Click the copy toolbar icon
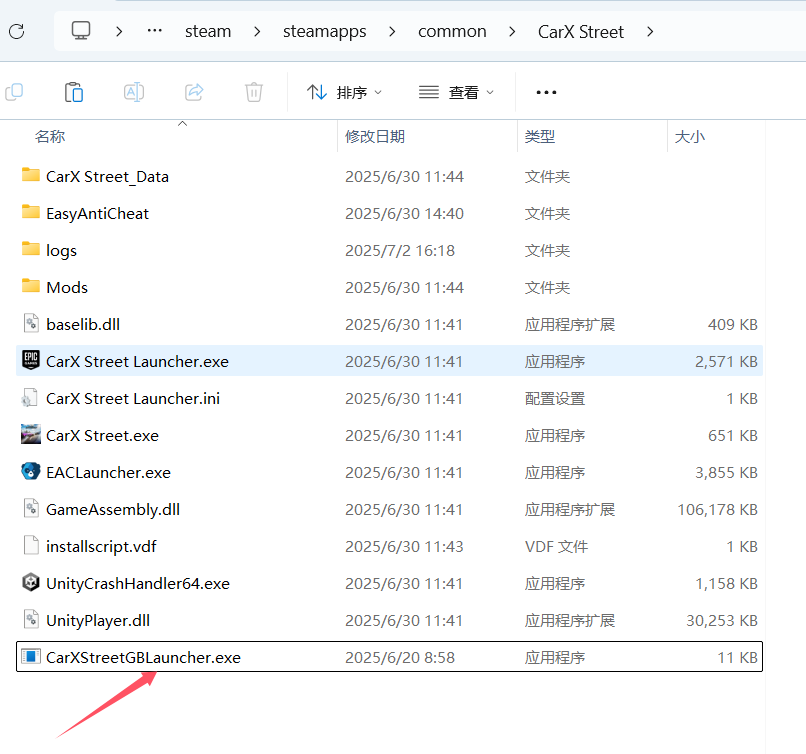This screenshot has height=754, width=806. [14, 92]
